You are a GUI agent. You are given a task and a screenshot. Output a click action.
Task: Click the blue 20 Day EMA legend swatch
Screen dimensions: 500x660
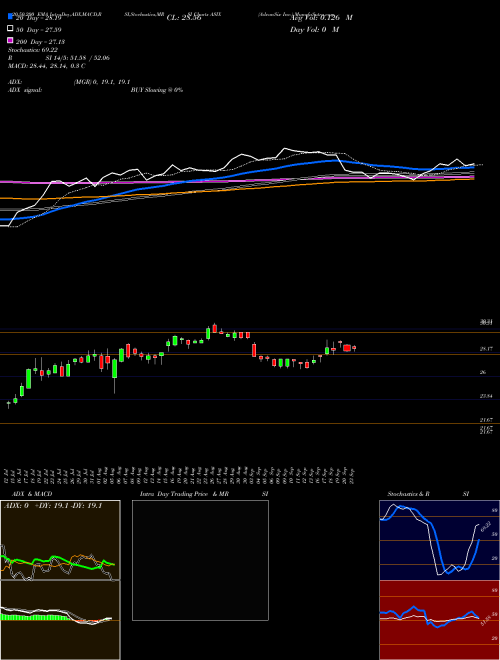[10, 16]
